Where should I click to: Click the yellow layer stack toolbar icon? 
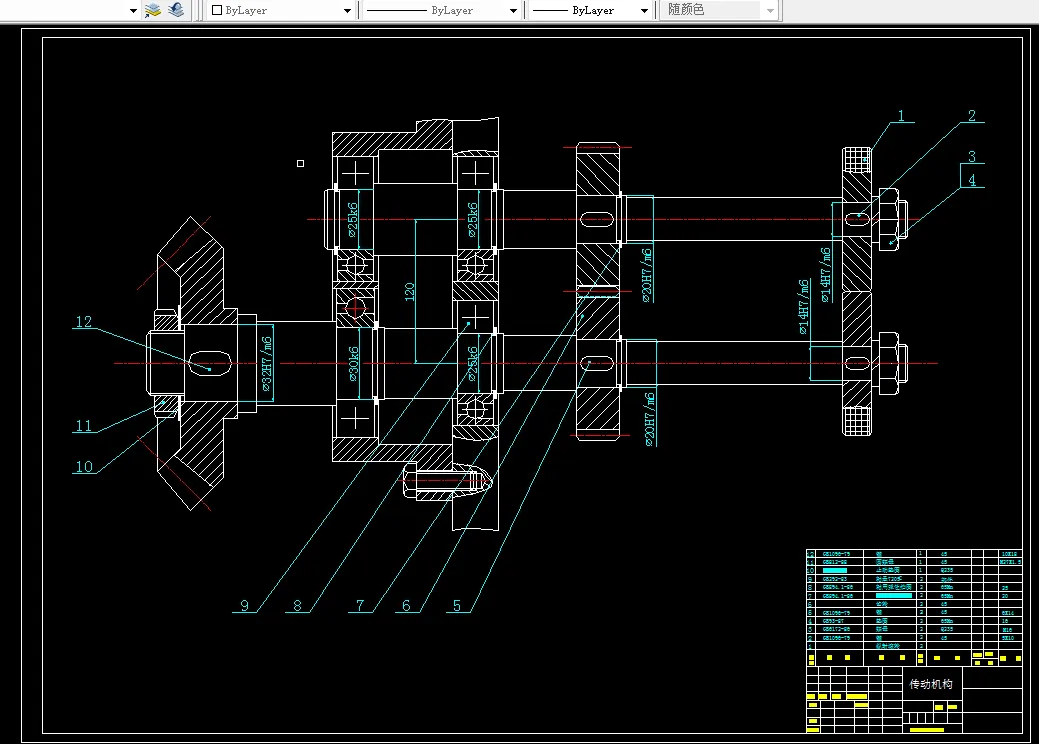[x=153, y=10]
